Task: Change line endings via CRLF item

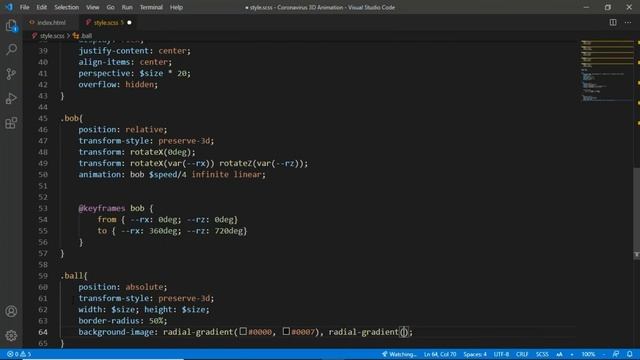Action: [522, 354]
